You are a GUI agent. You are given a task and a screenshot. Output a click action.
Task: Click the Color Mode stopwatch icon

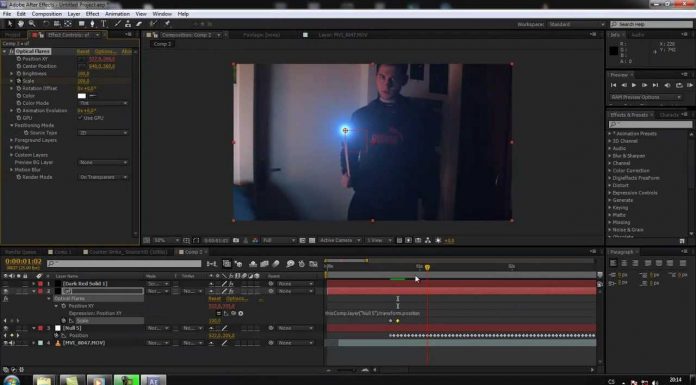click(19, 103)
